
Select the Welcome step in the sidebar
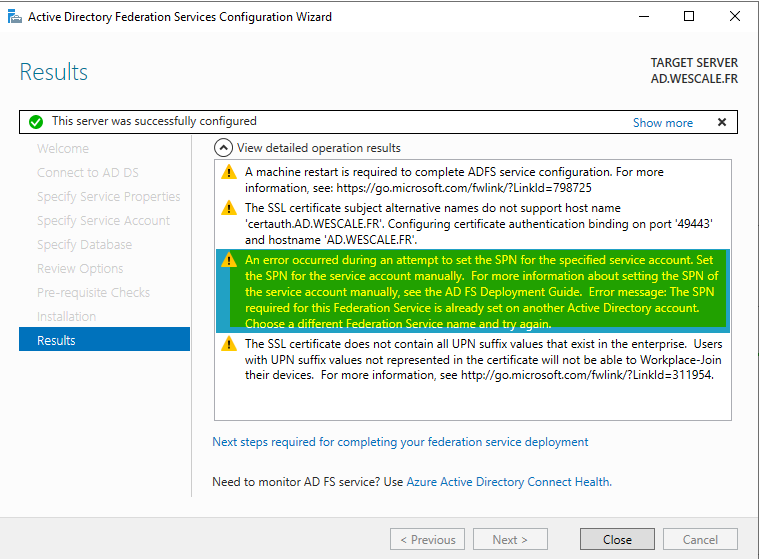coord(63,149)
